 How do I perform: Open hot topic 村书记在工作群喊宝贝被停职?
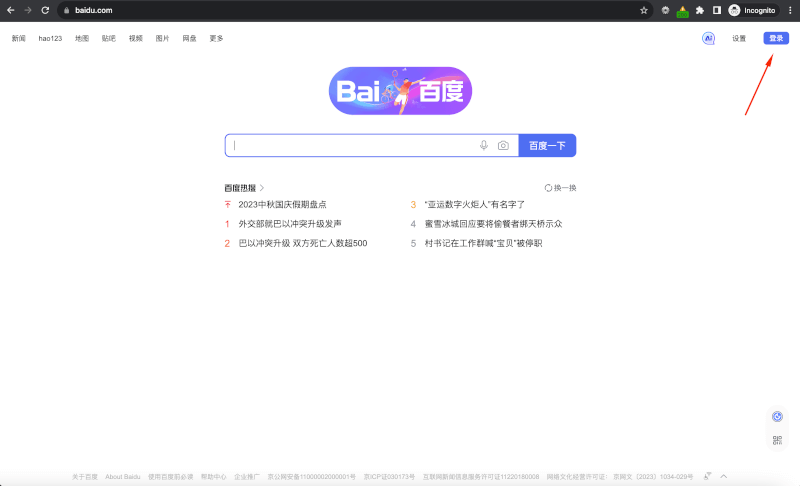(x=483, y=243)
